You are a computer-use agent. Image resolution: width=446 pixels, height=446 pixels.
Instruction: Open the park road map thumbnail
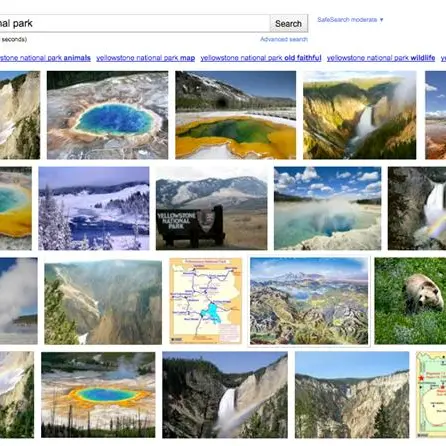206,301
